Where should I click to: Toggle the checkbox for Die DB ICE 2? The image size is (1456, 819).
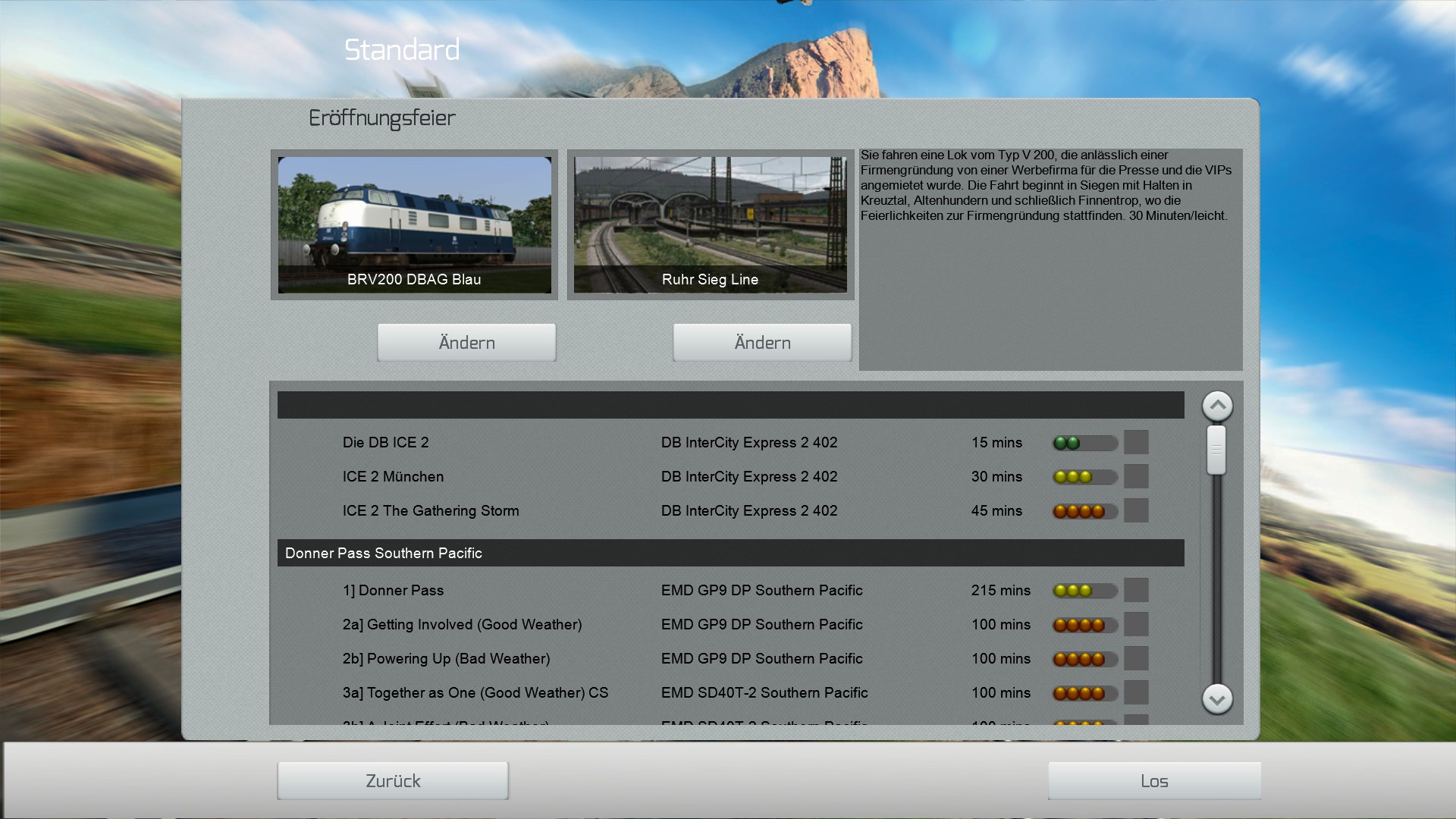click(x=1136, y=442)
